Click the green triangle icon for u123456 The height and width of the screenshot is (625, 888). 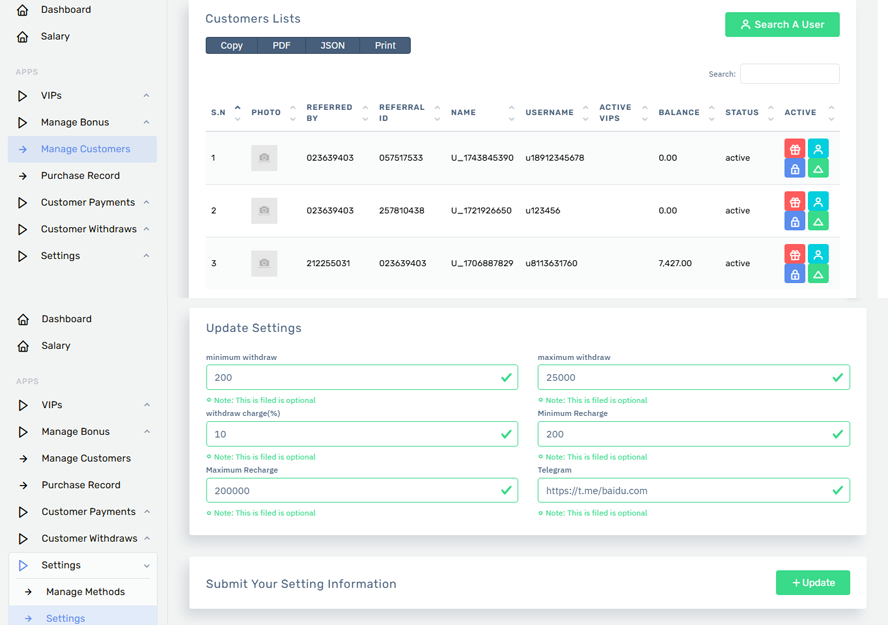[x=818, y=221]
